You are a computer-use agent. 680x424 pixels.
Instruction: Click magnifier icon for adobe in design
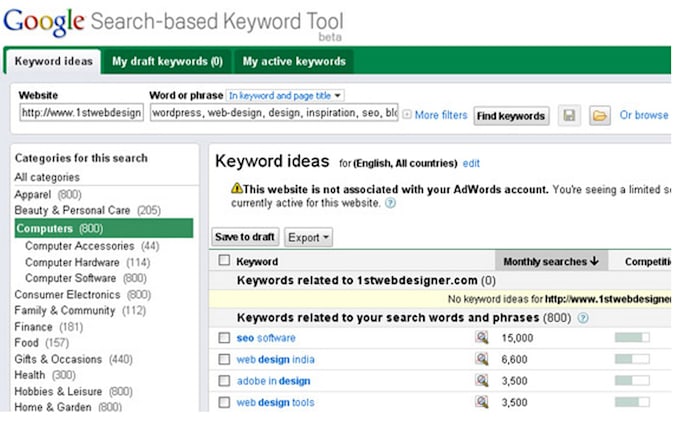(x=482, y=381)
